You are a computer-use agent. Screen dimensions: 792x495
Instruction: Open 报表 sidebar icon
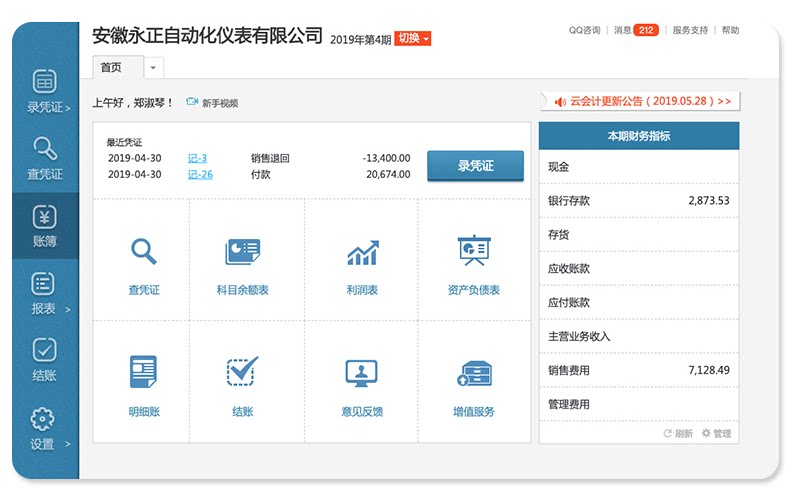(x=43, y=284)
